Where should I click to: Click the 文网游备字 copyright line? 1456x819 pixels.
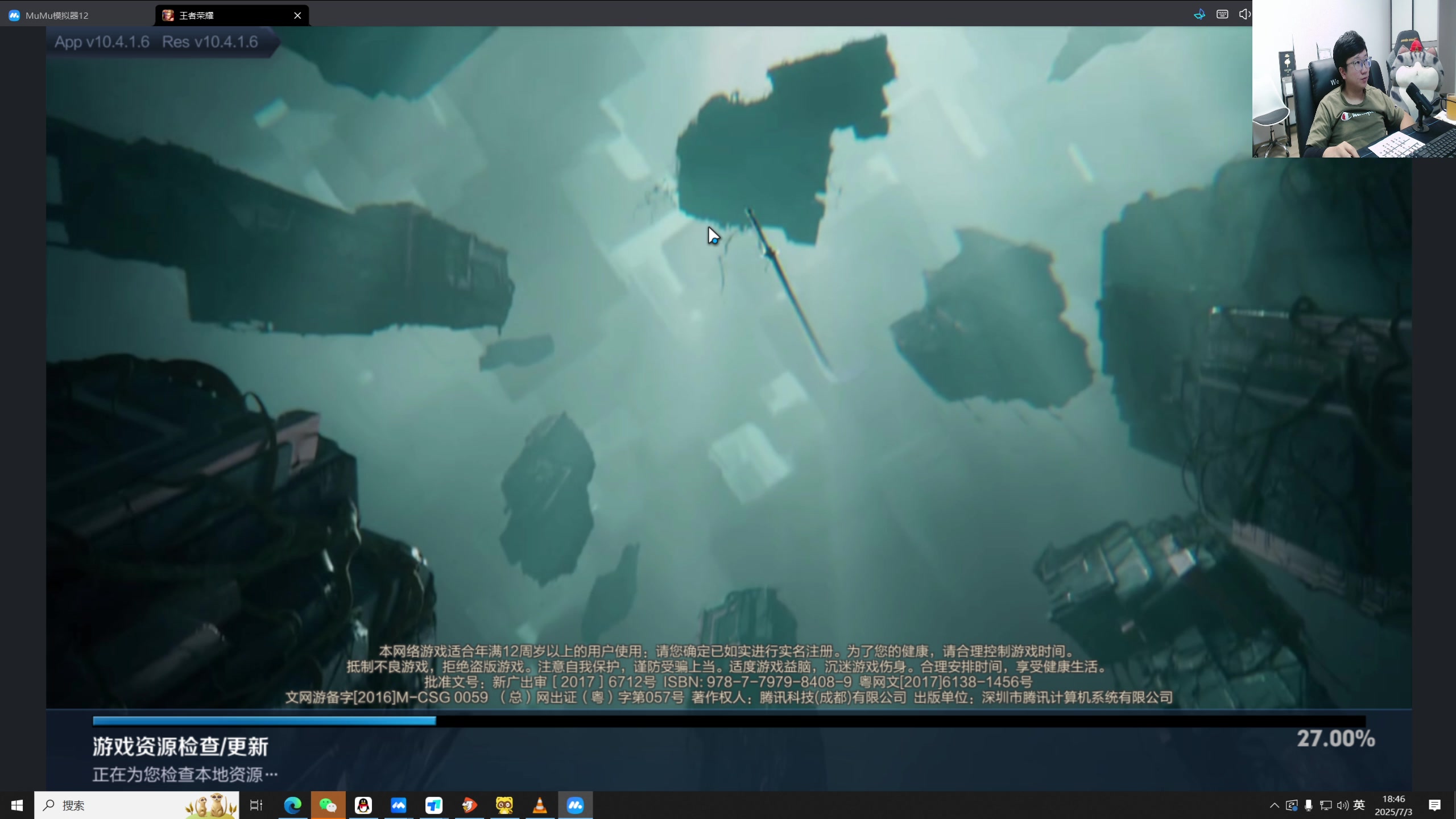729,697
